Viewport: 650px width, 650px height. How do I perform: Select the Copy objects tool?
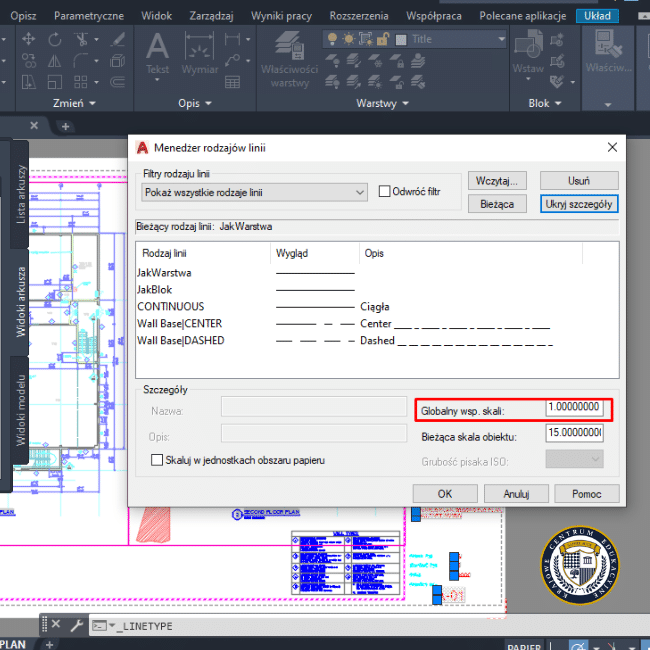[x=29, y=61]
